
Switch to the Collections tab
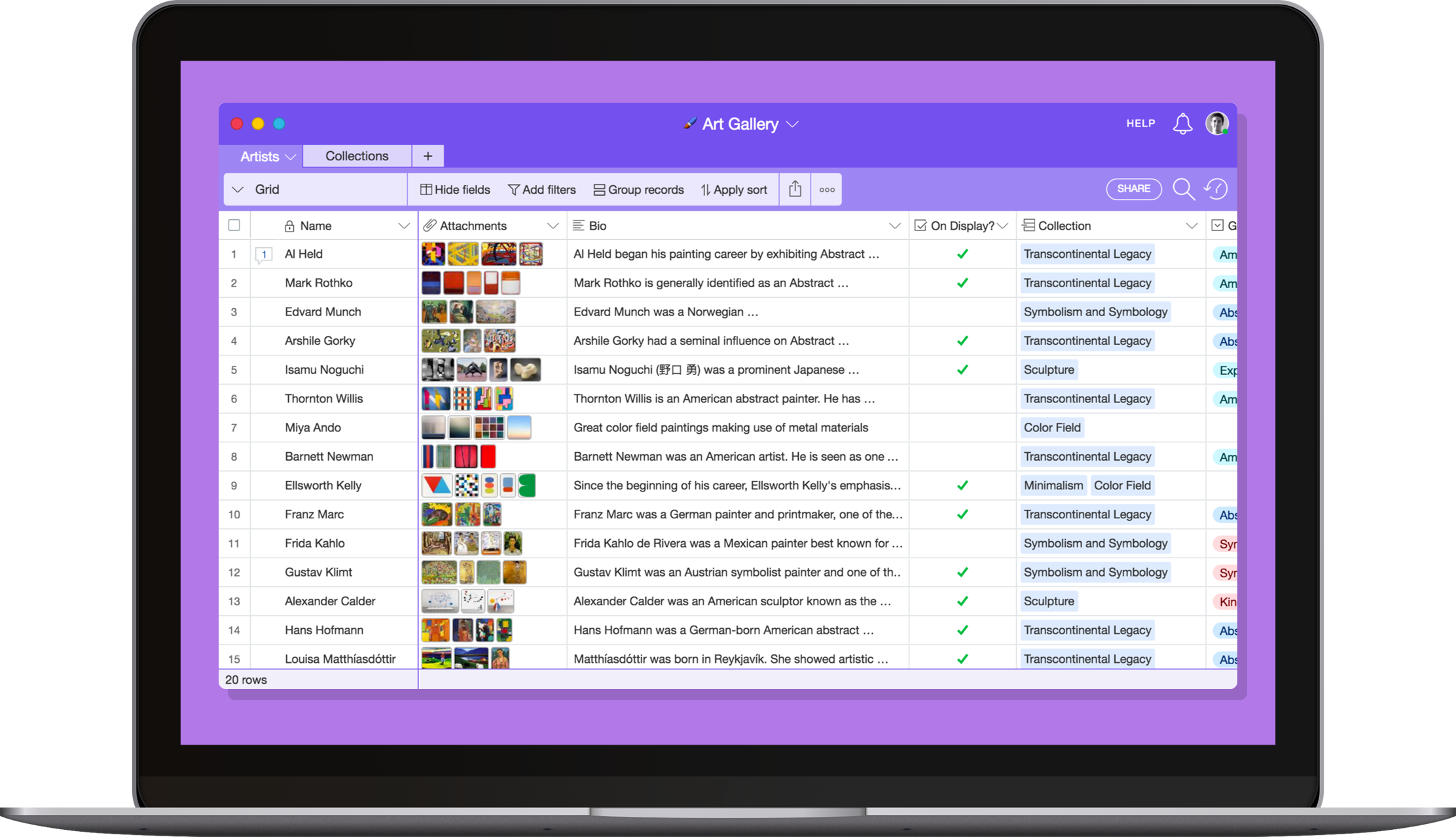coord(357,156)
